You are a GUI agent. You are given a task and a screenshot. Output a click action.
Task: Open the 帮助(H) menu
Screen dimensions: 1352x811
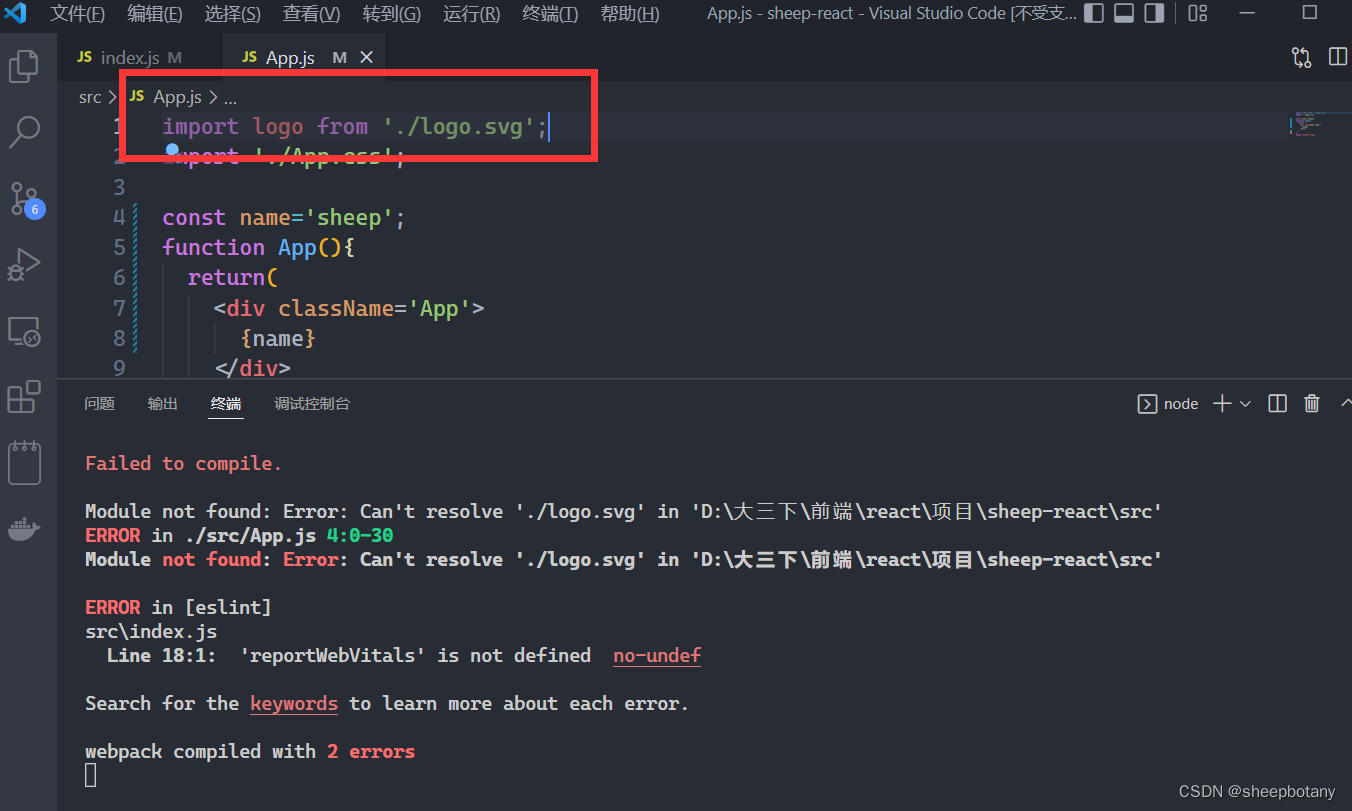tap(630, 14)
